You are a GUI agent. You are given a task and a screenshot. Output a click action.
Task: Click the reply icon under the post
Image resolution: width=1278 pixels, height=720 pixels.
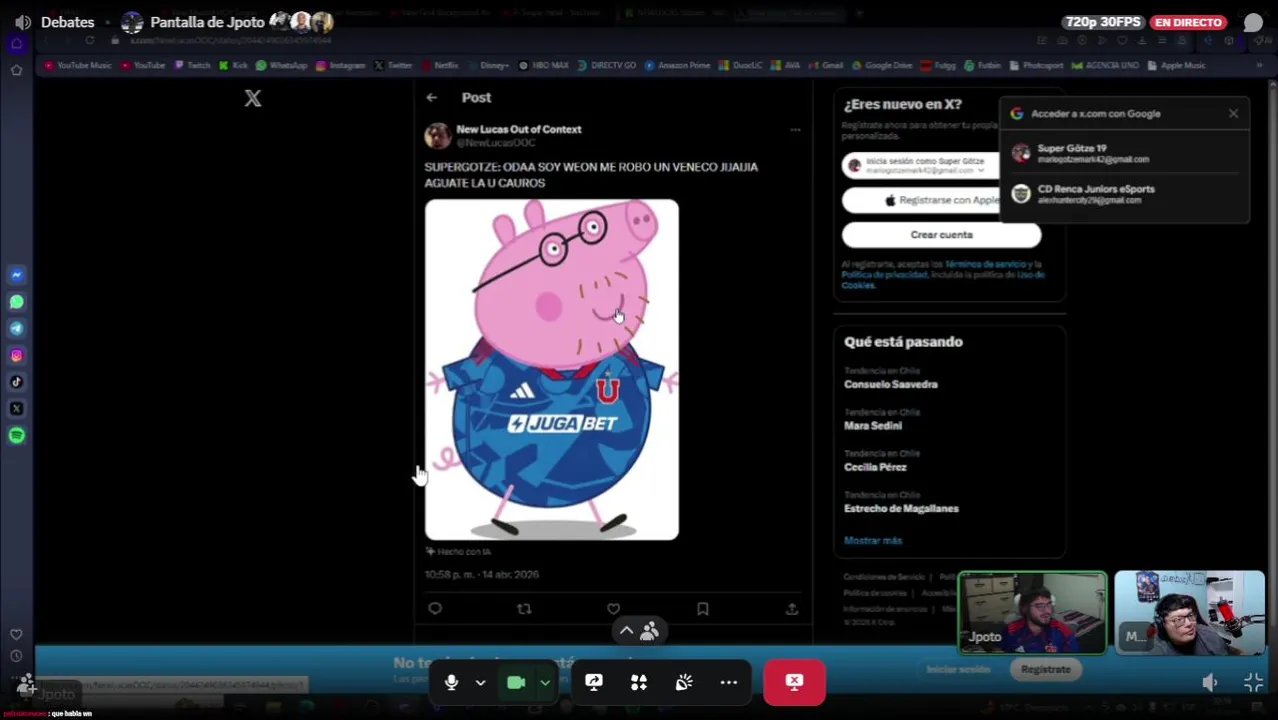pos(435,608)
